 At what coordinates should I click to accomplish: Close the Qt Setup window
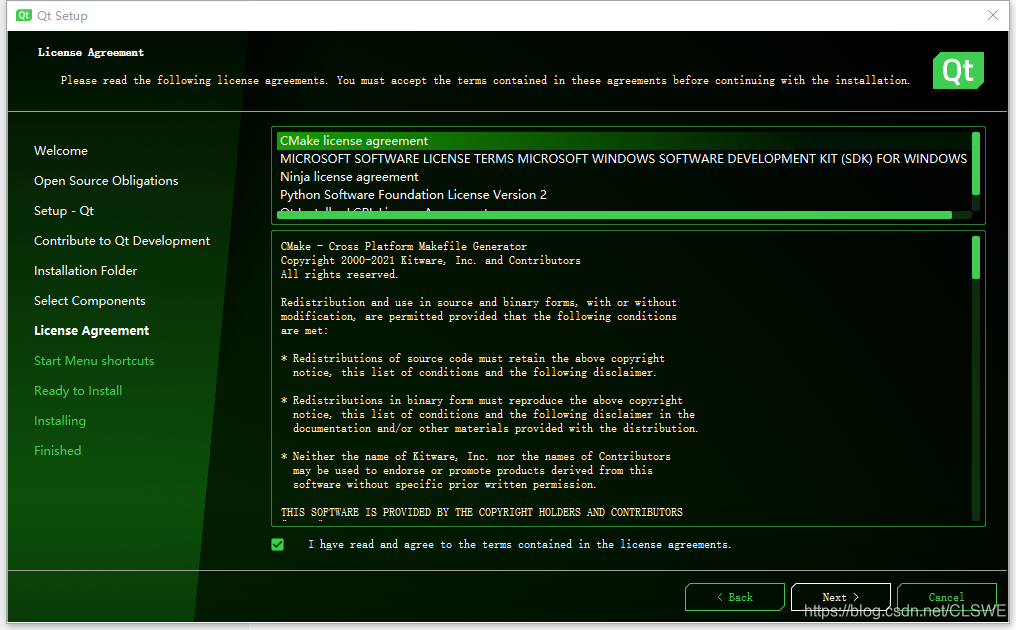point(993,15)
